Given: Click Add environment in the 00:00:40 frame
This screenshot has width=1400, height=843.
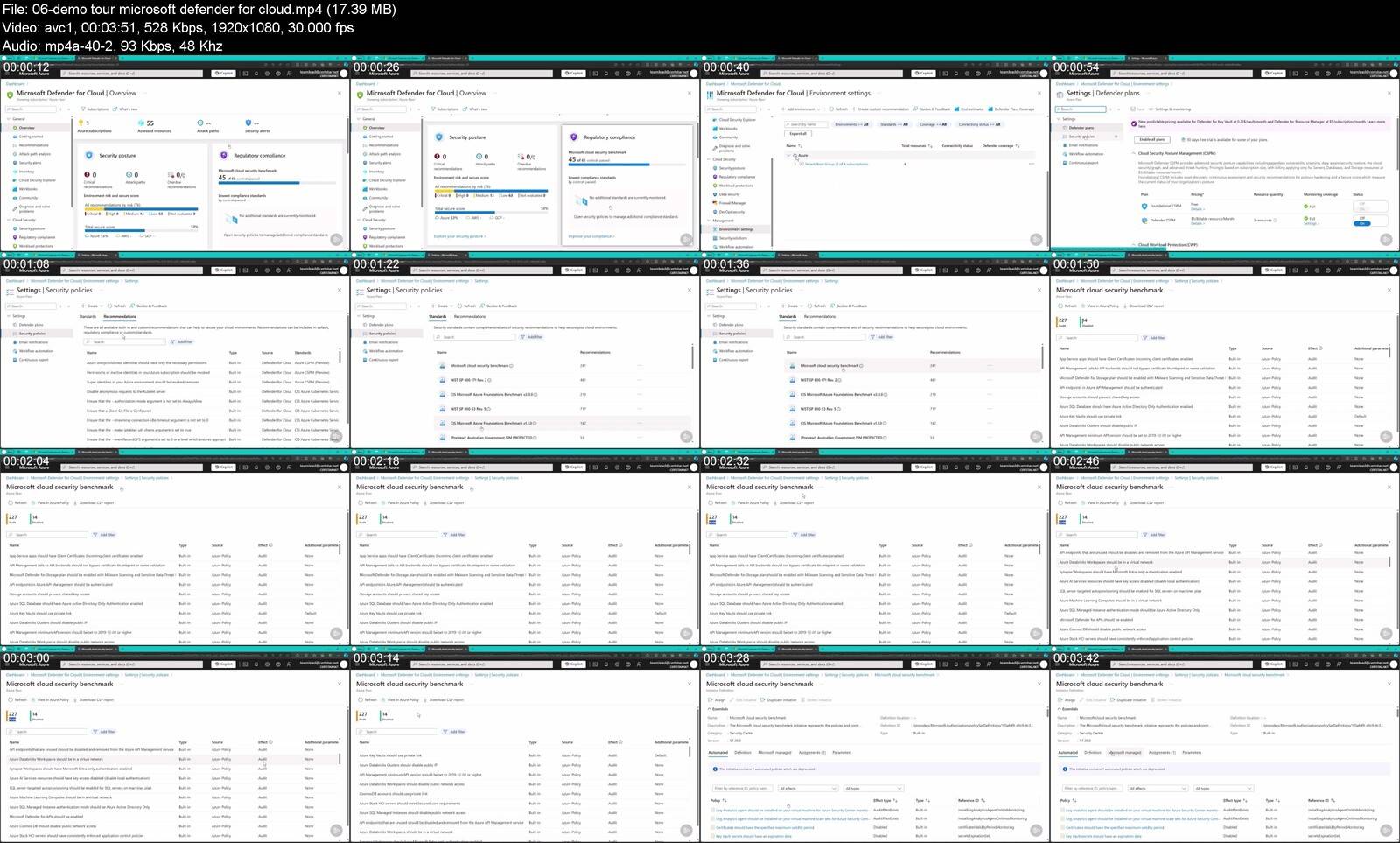Looking at the screenshot, I should (800, 109).
